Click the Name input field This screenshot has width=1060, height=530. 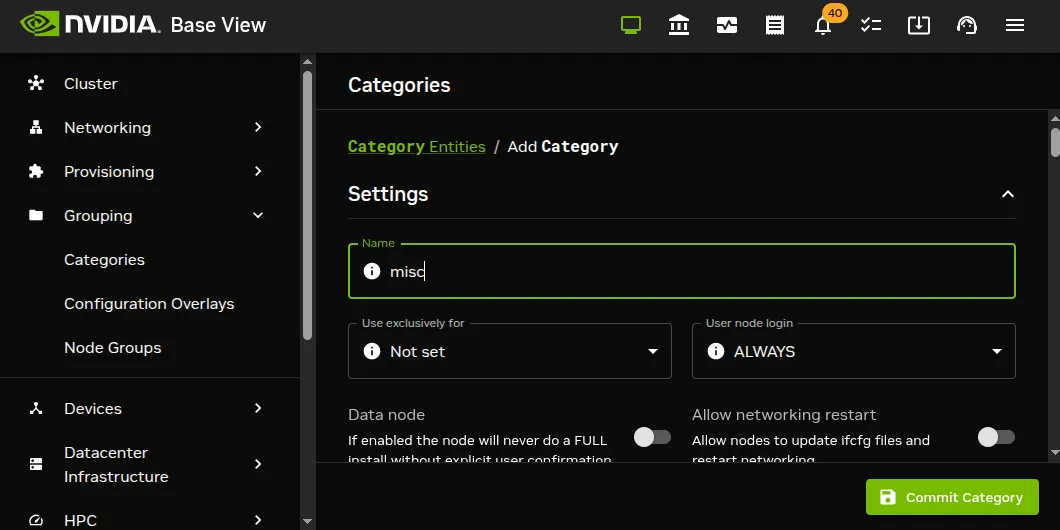(x=681, y=271)
